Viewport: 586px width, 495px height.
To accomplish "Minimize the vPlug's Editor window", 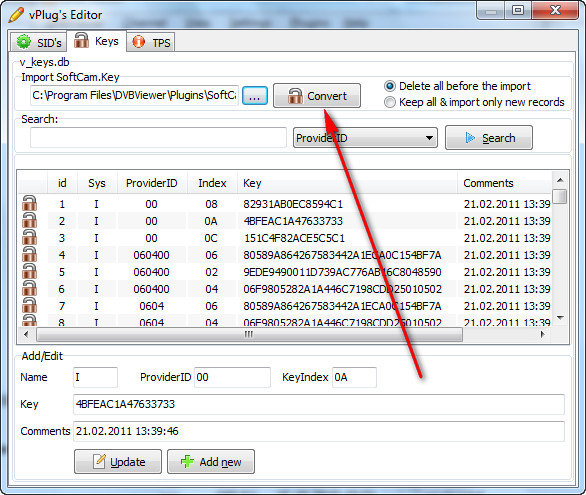I will click(491, 11).
